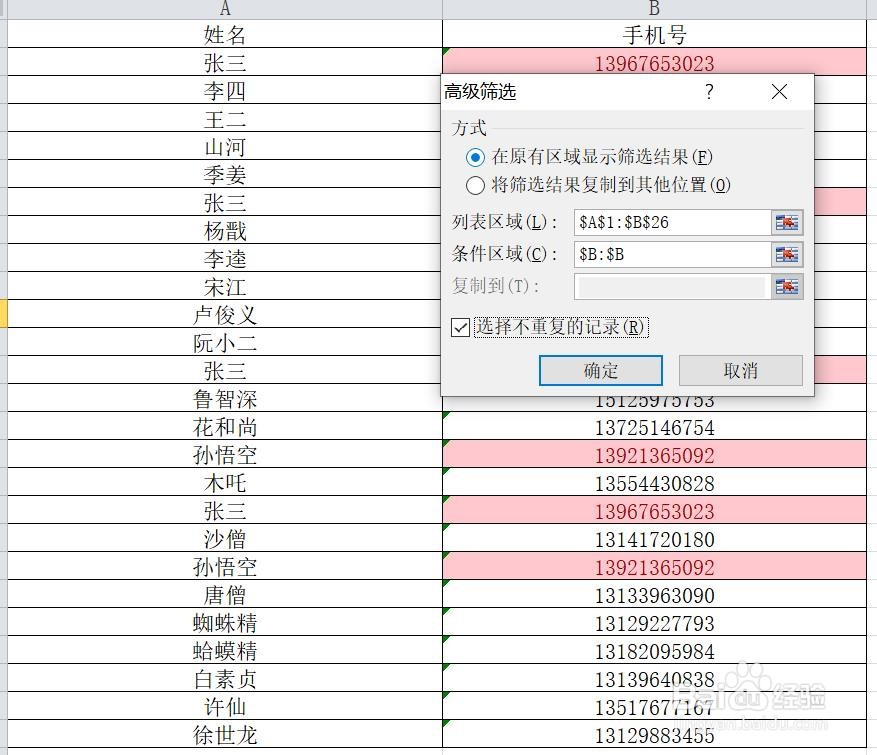Click the 确定 button

pyautogui.click(x=600, y=370)
